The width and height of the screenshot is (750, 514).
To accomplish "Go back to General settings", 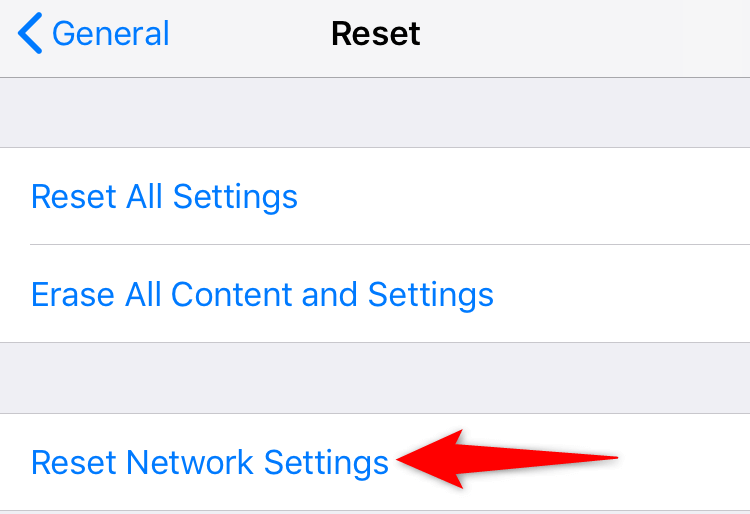I will click(93, 33).
